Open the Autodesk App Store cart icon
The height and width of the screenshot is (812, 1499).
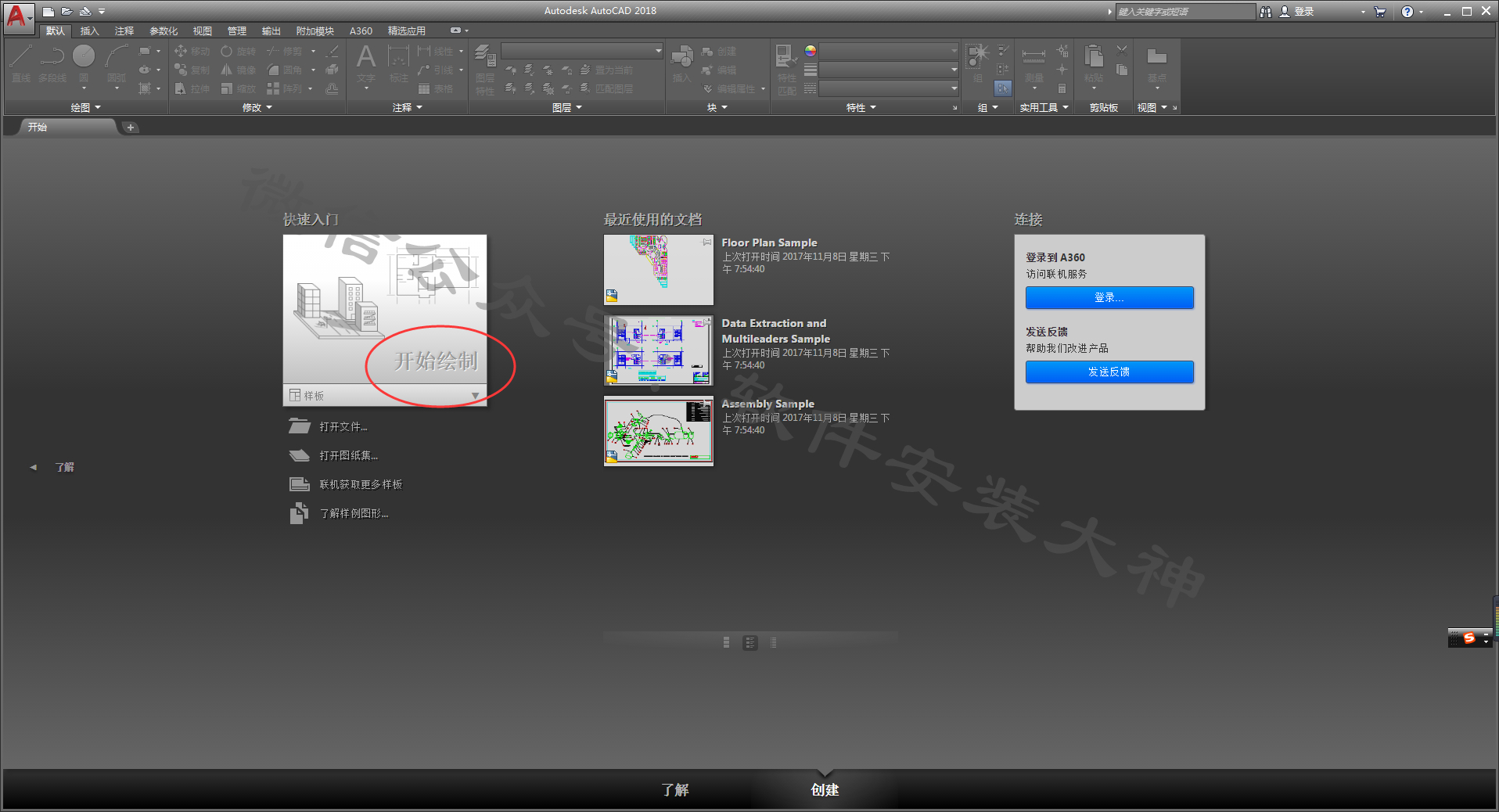[x=1380, y=12]
